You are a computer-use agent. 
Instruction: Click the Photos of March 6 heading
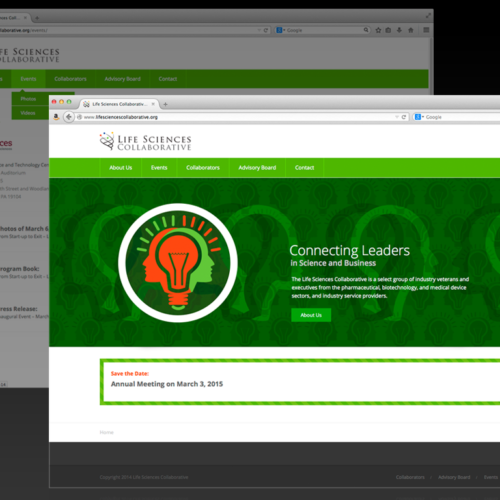[24, 229]
